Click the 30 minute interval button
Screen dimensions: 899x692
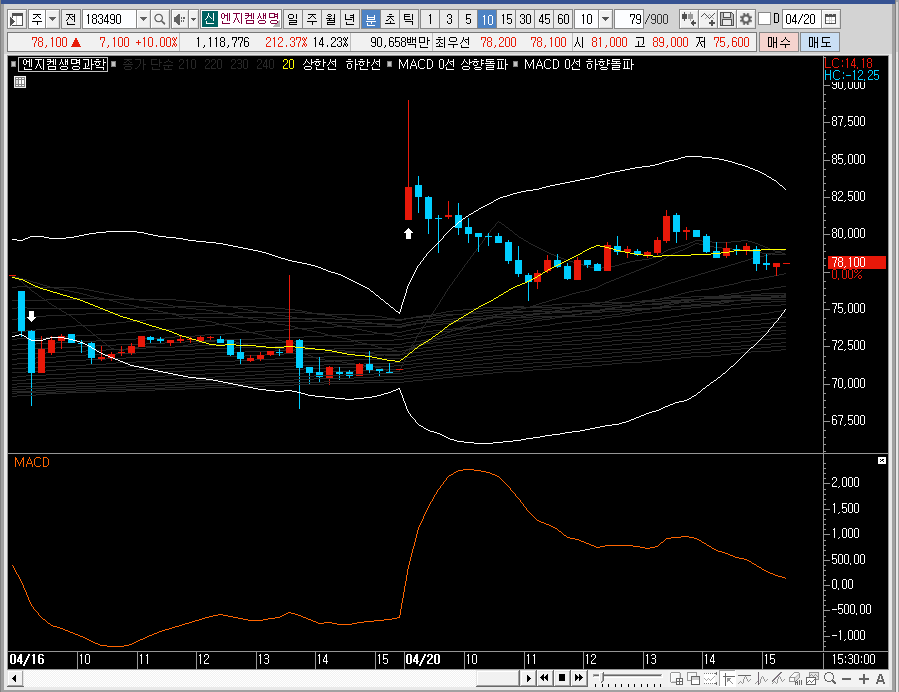(x=525, y=19)
